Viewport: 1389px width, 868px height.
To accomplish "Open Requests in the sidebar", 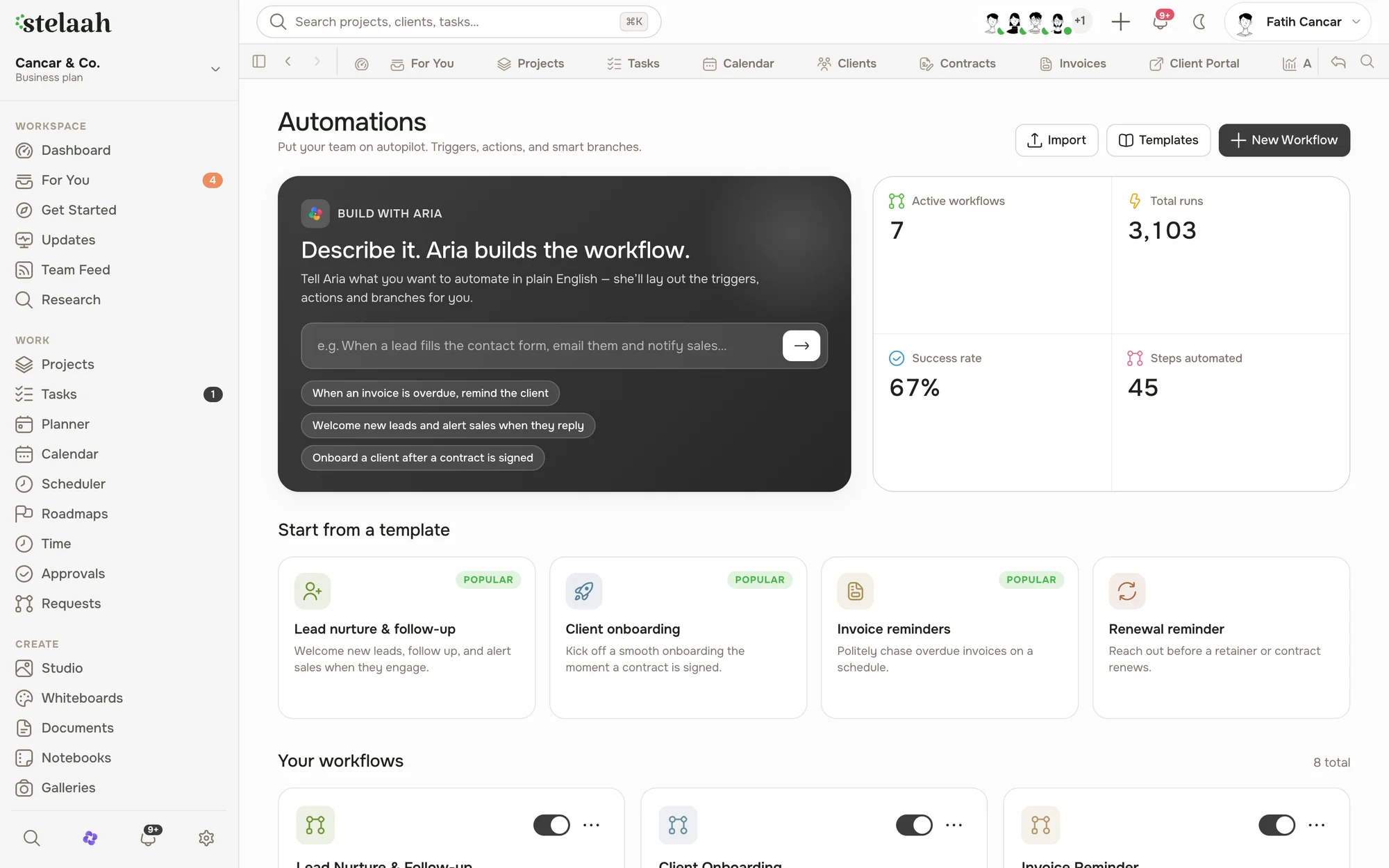I will [x=119, y=603].
